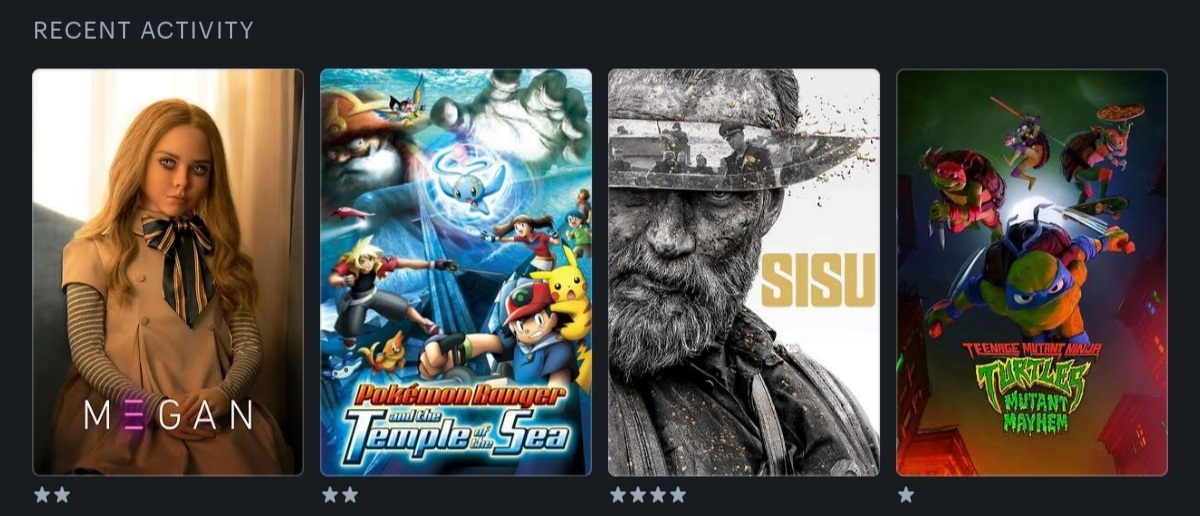Viewport: 1200px width, 516px height.
Task: Click the gold SISU title lettering
Action: coord(818,279)
